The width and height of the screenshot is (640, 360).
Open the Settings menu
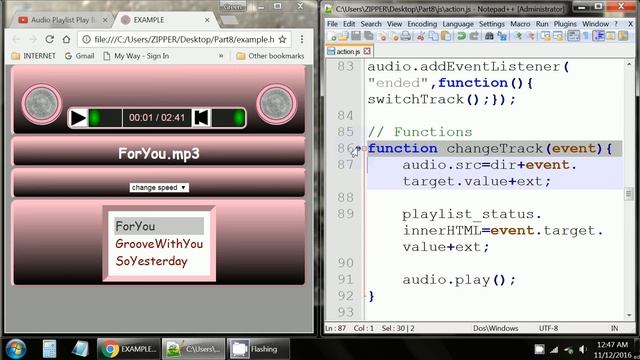point(491,24)
